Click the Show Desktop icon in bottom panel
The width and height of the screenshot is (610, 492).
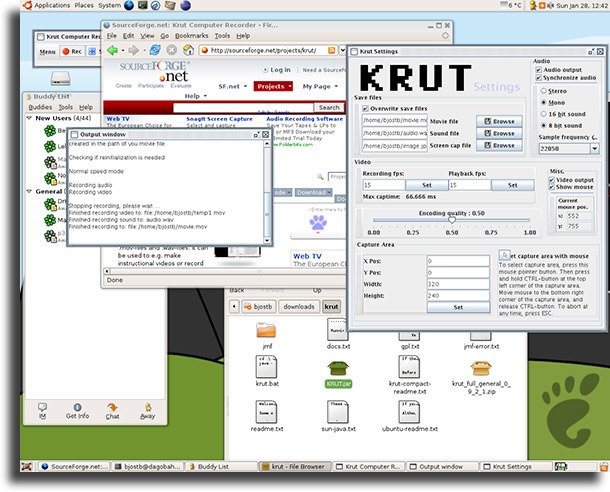tap(26, 466)
